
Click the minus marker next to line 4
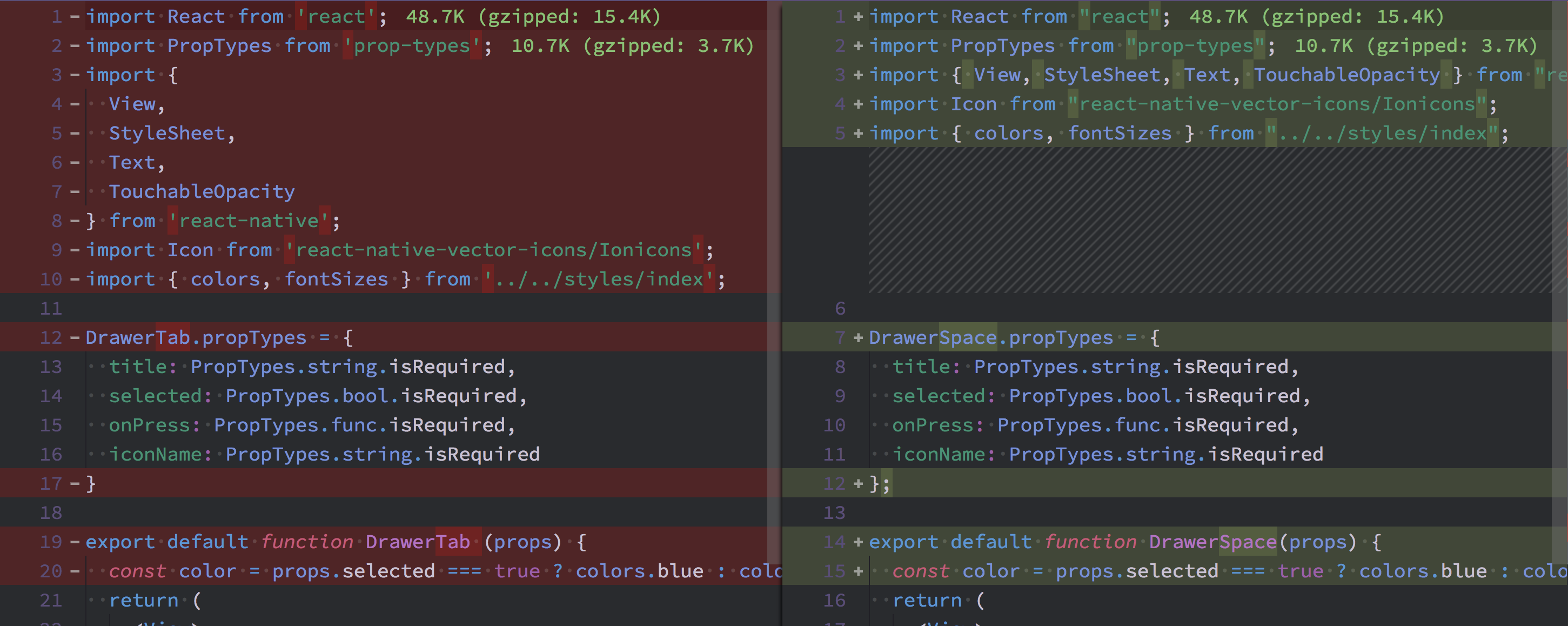(x=74, y=103)
